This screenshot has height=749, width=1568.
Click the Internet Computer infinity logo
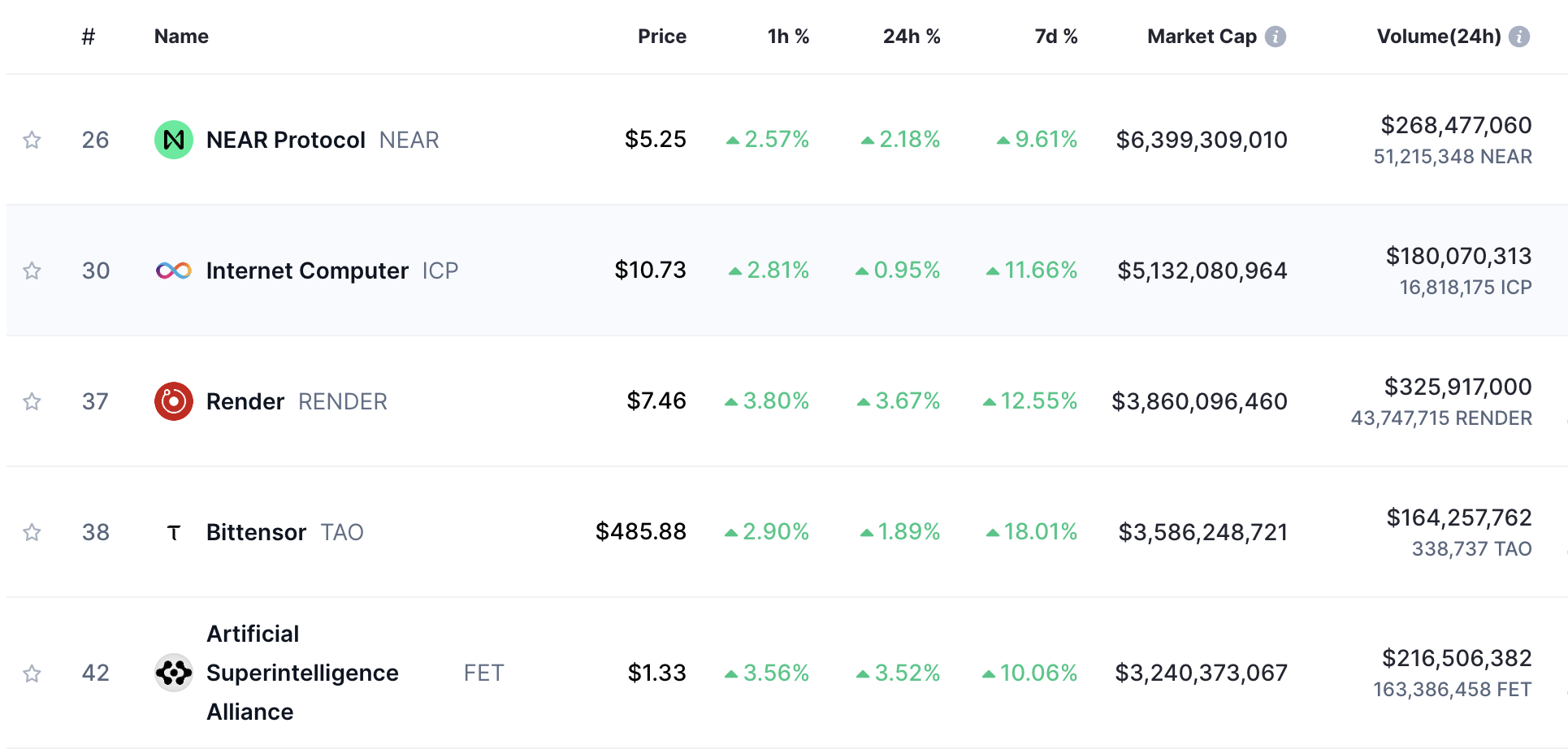(173, 271)
